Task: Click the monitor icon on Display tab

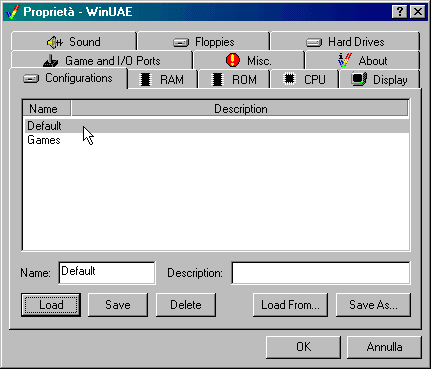Action: [x=359, y=79]
